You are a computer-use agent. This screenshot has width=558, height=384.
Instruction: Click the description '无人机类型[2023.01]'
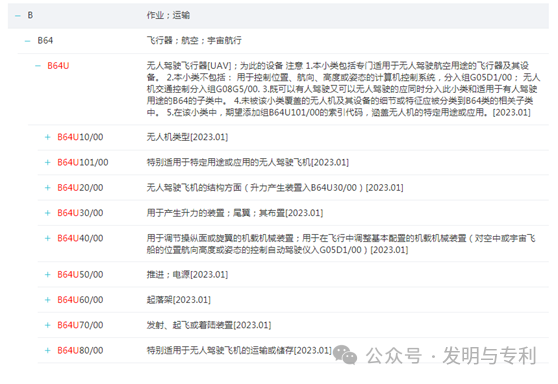pyautogui.click(x=187, y=137)
